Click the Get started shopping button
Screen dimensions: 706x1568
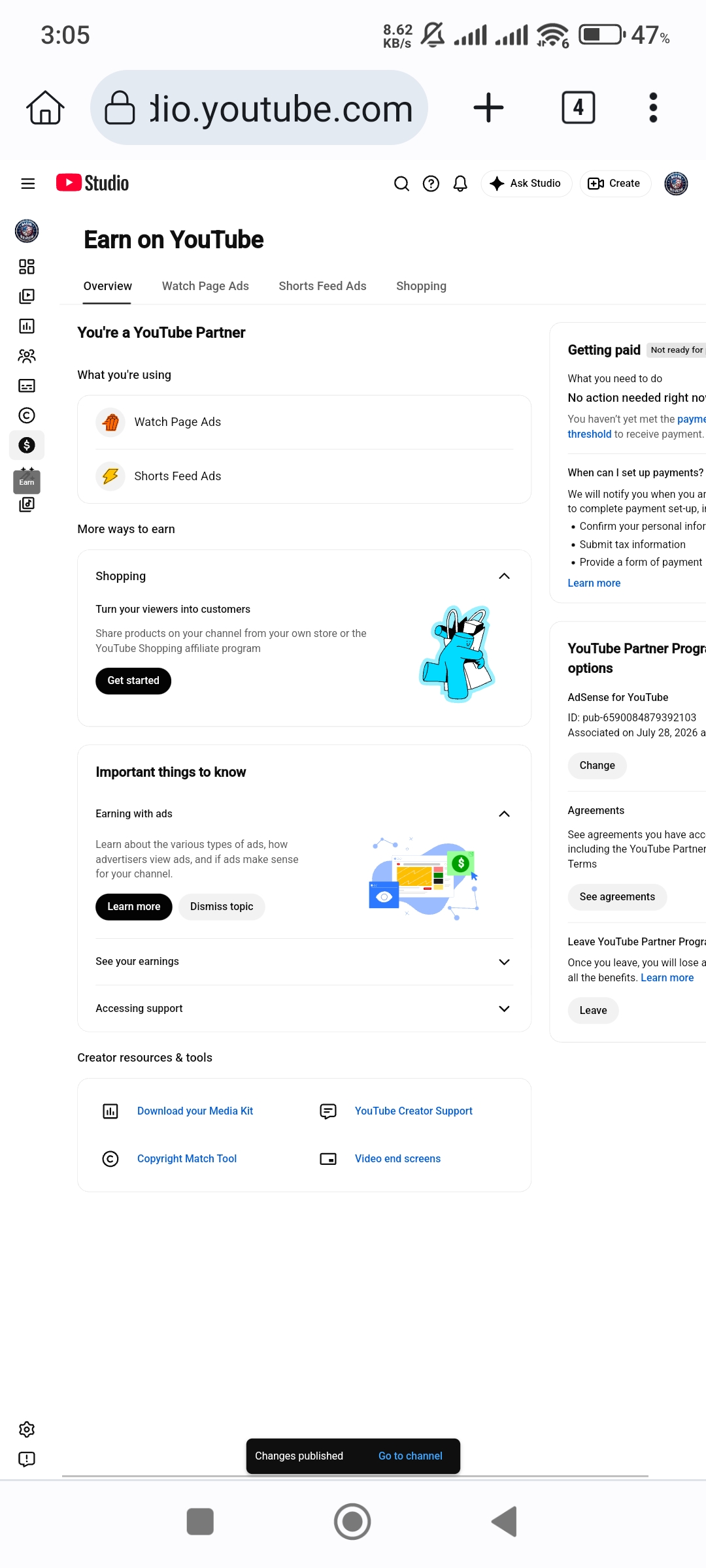(133, 681)
